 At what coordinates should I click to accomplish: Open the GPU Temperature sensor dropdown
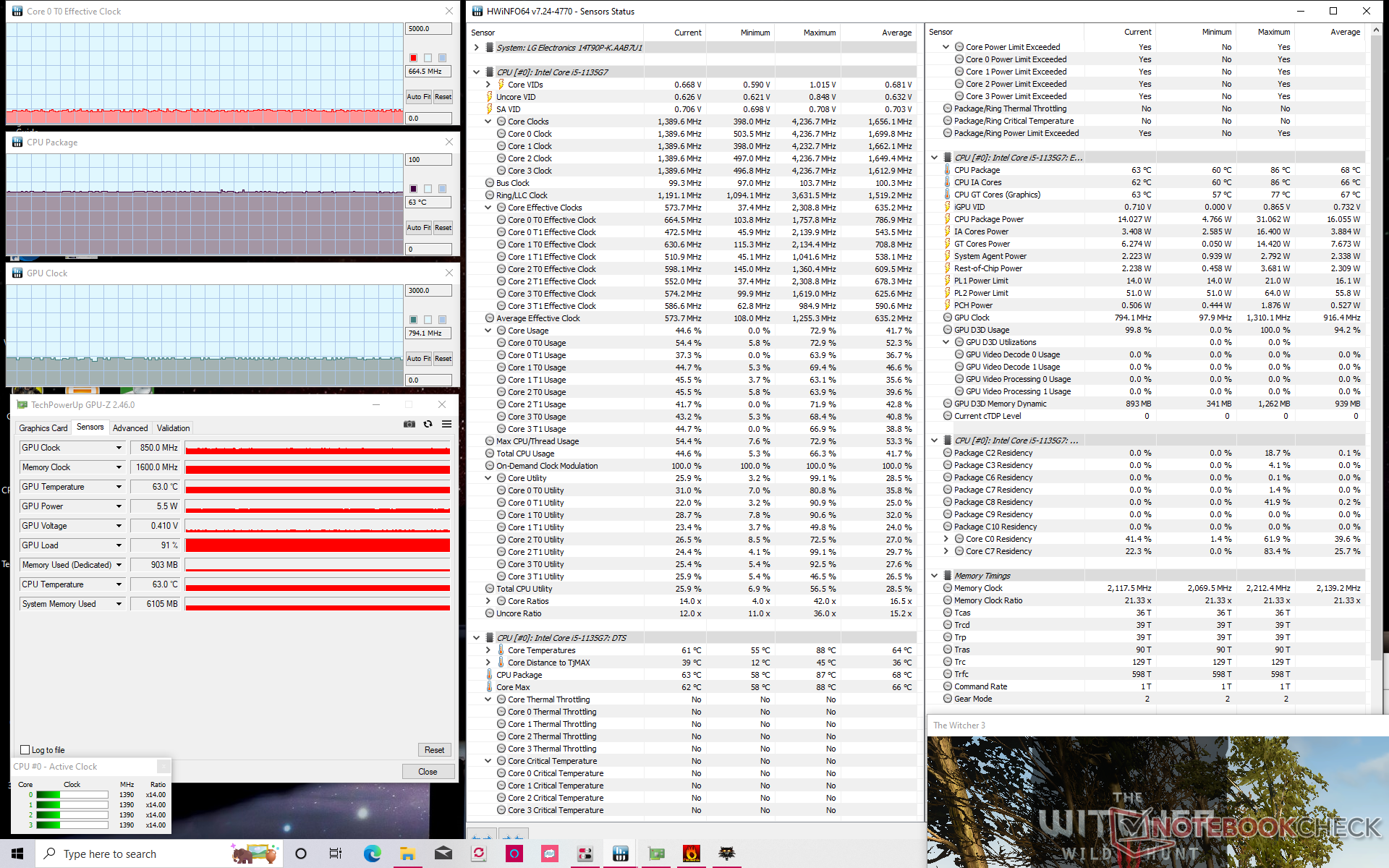coord(119,487)
